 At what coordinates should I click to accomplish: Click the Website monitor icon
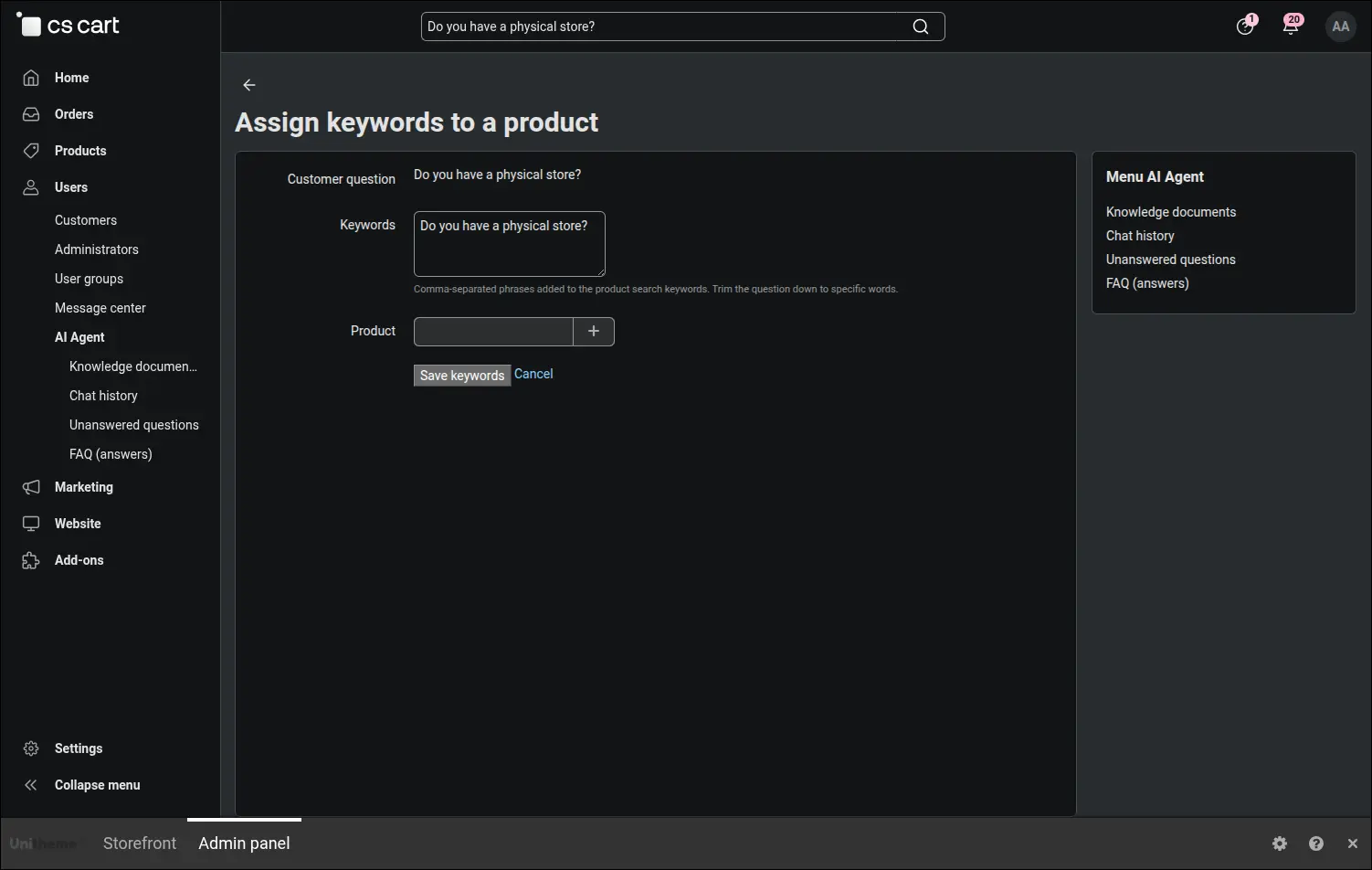(x=31, y=524)
